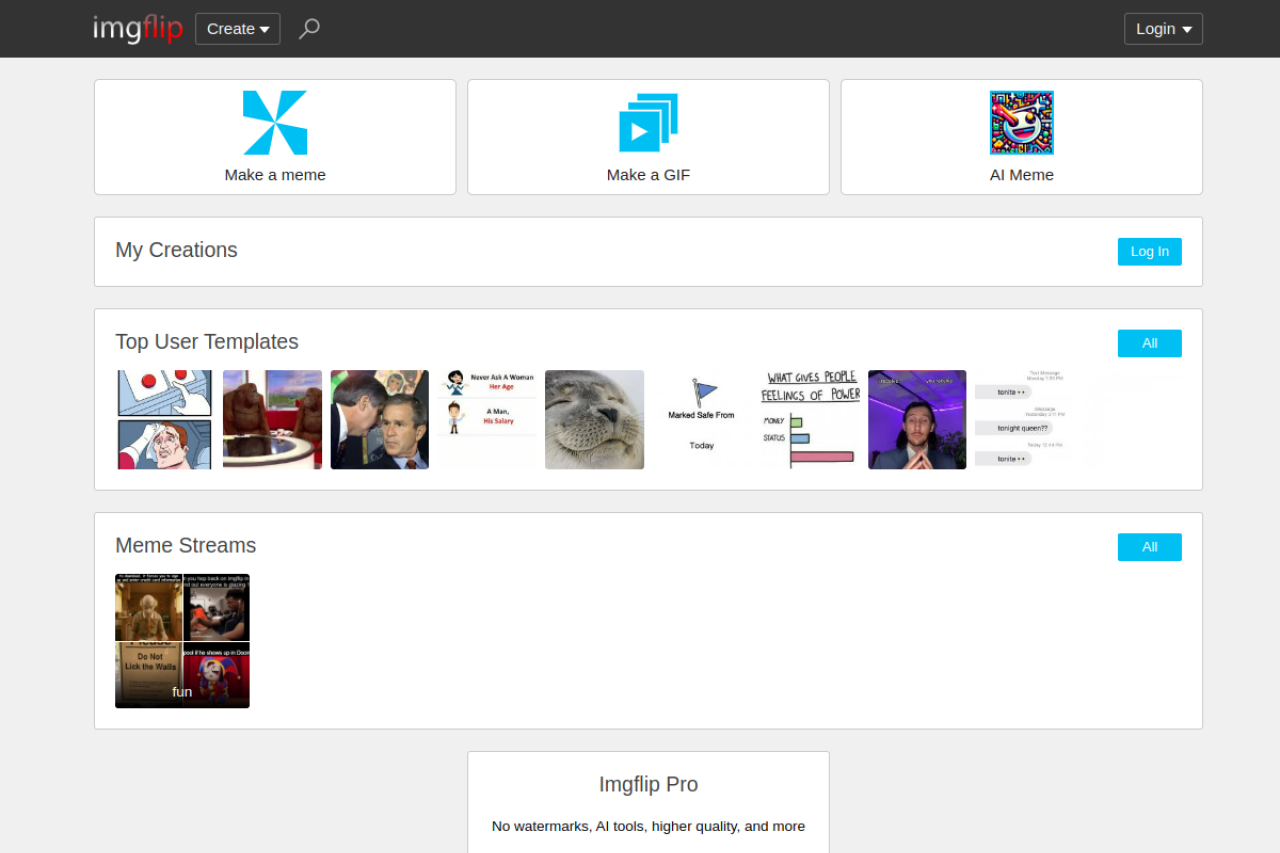The width and height of the screenshot is (1280, 853).
Task: Open the AI Meme colorful face icon
Action: pos(1021,123)
